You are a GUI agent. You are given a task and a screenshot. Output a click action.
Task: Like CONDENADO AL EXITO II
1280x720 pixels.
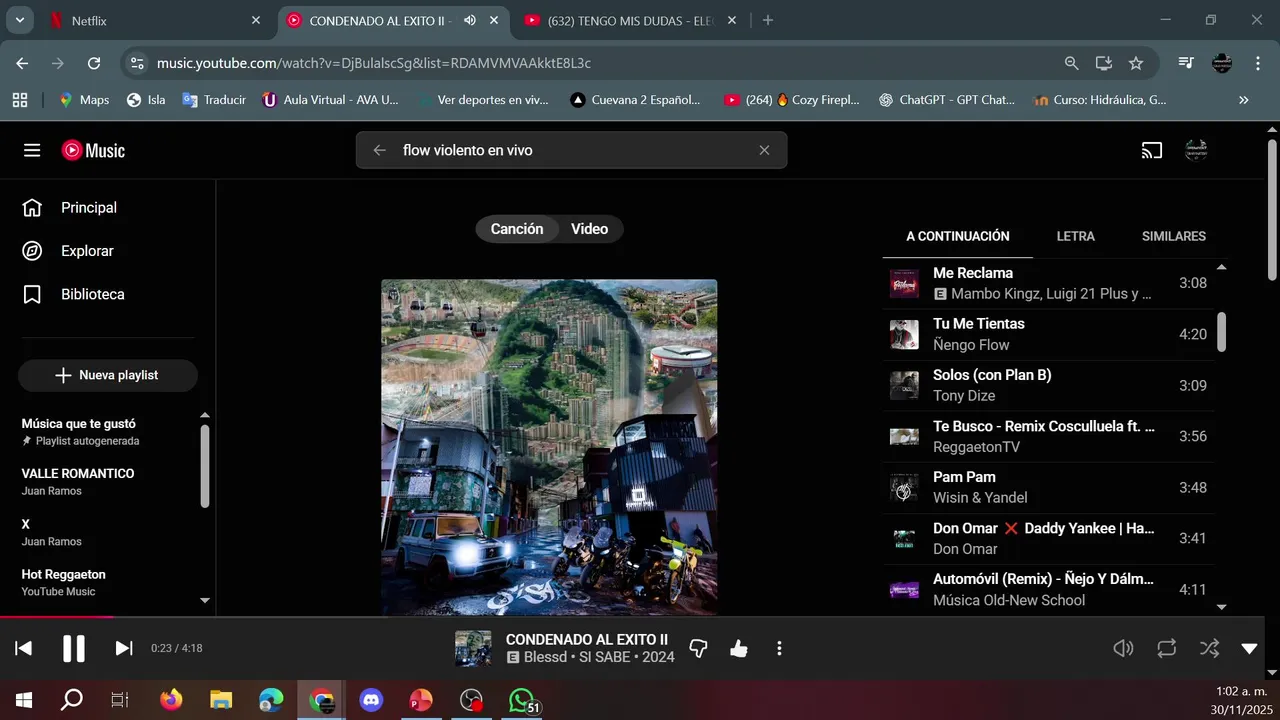(x=739, y=648)
